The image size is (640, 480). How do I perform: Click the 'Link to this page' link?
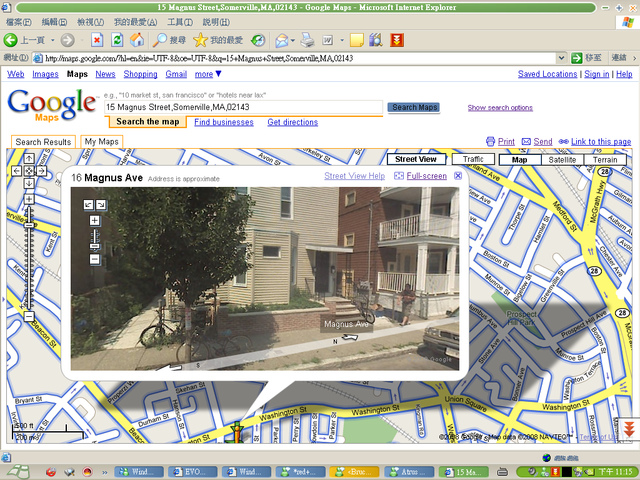point(601,142)
